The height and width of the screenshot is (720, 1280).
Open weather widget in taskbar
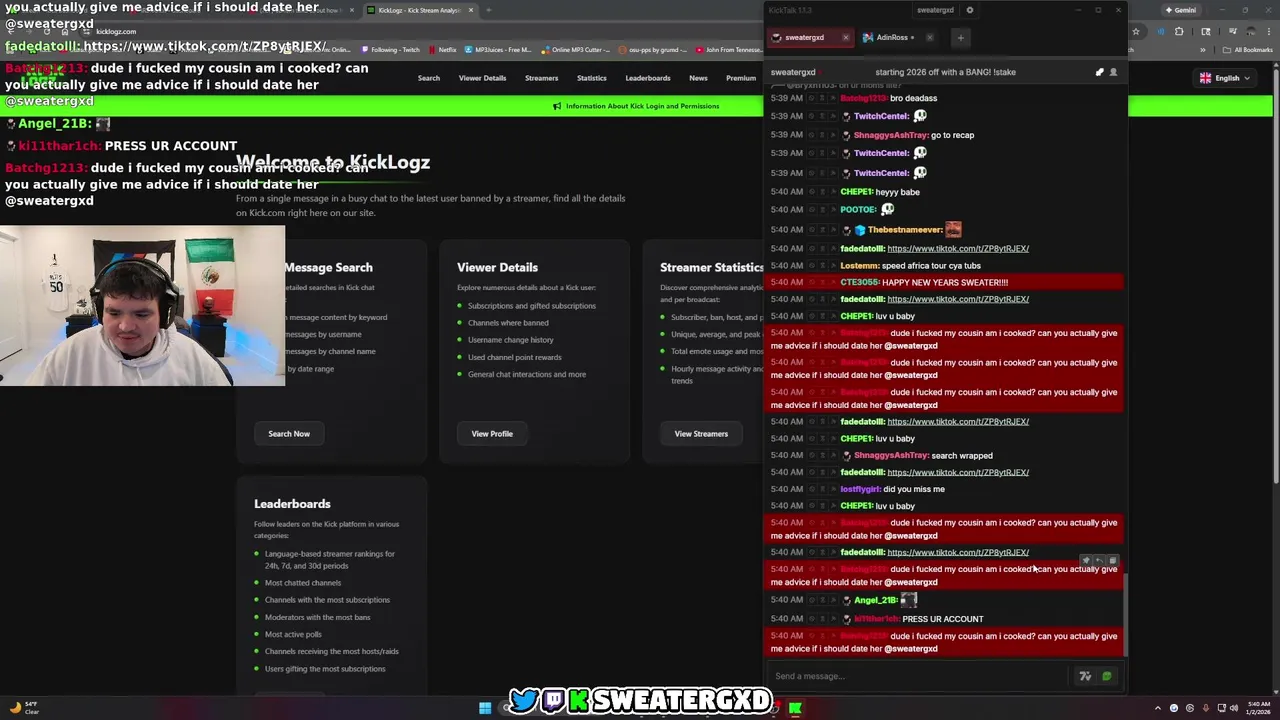point(23,708)
